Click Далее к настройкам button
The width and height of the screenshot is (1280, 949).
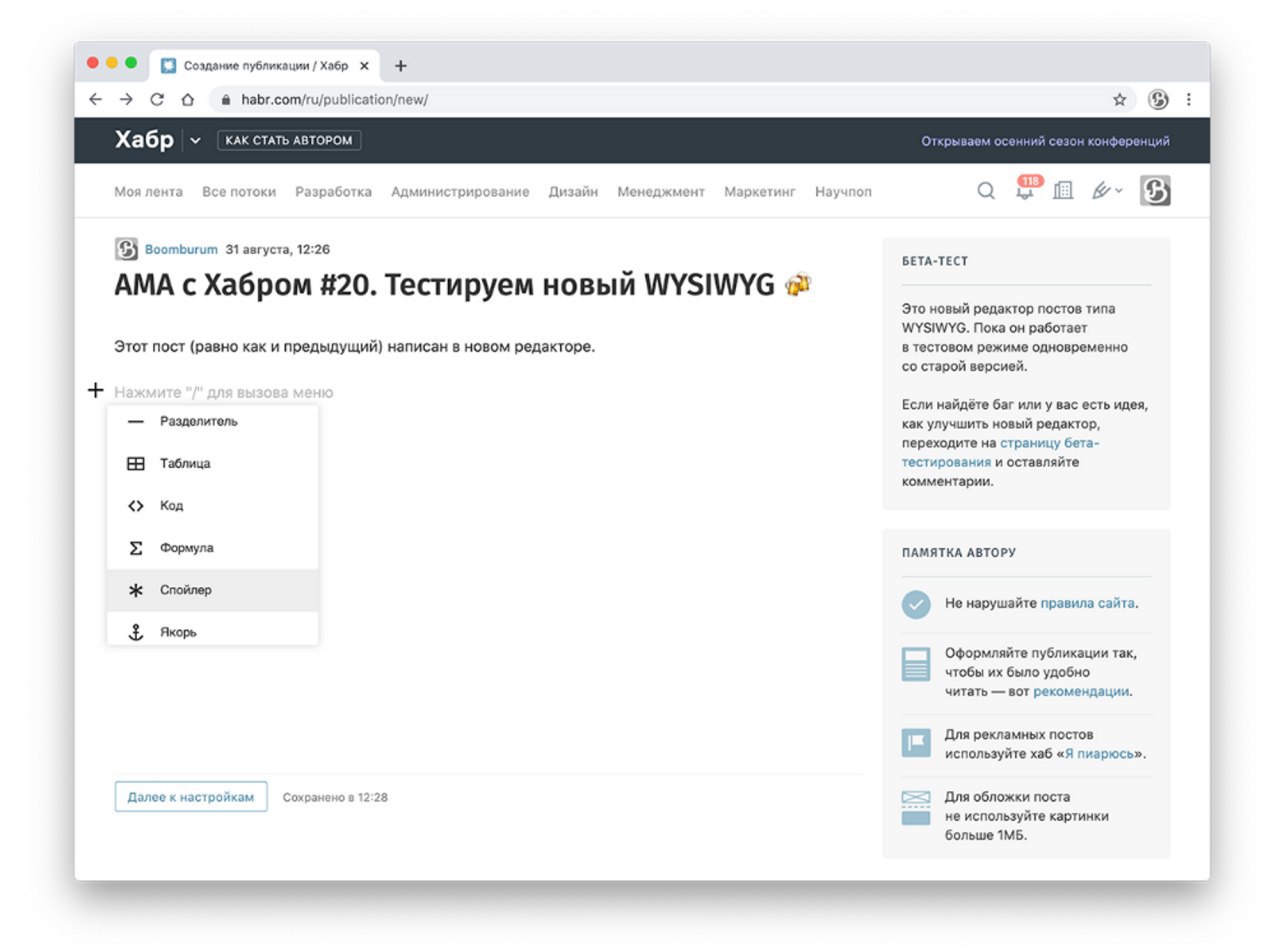pyautogui.click(x=191, y=797)
